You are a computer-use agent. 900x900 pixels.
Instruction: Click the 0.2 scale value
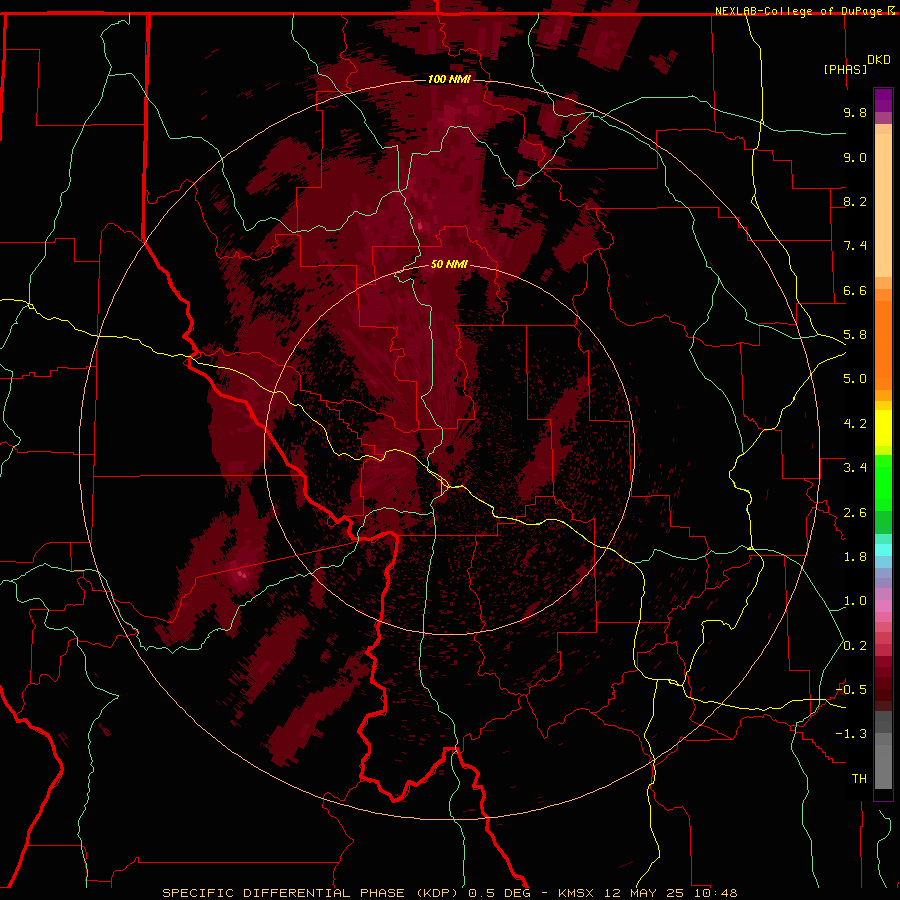tap(855, 646)
